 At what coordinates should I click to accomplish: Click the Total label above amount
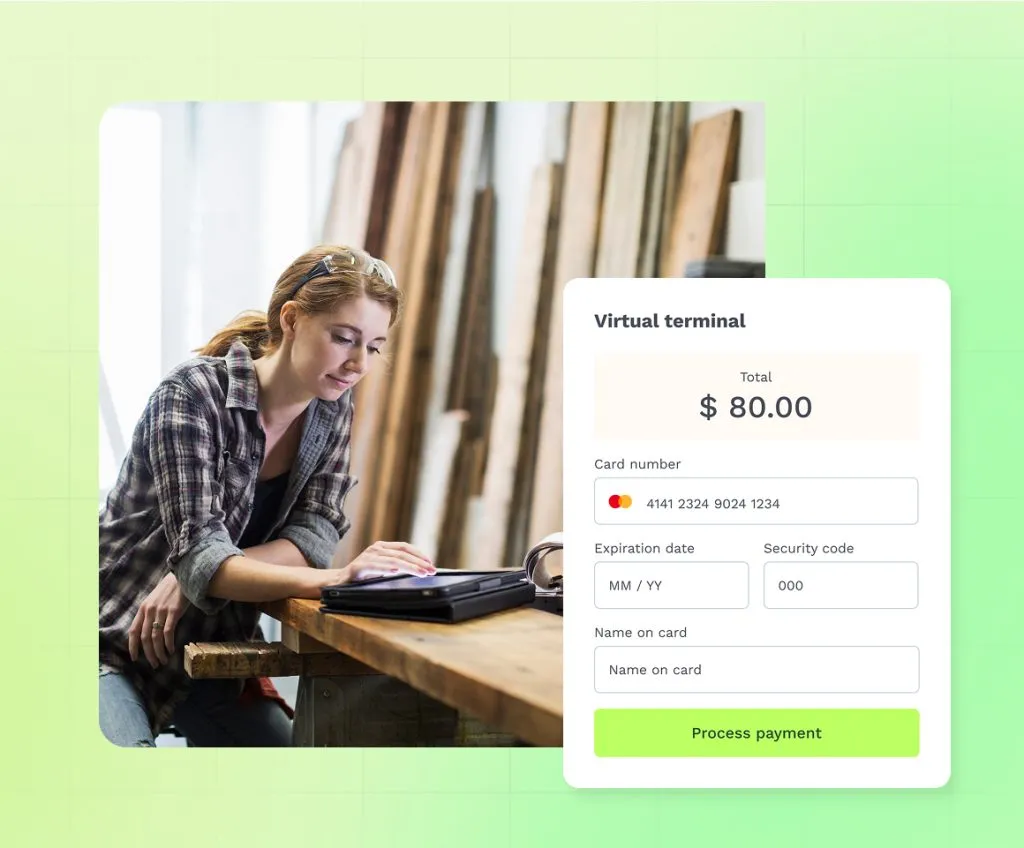(756, 377)
